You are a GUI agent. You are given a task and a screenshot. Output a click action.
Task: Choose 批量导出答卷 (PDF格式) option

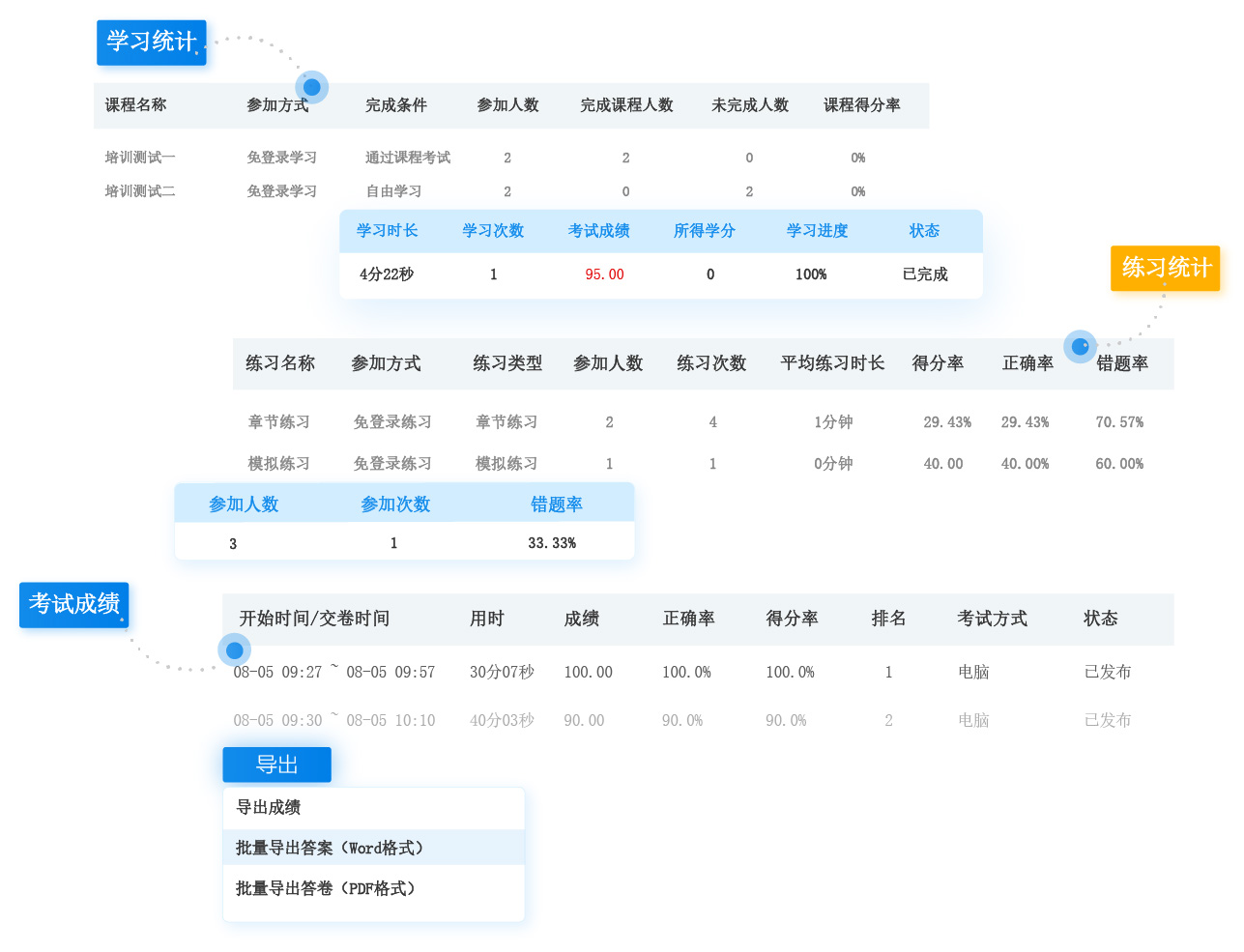[326, 888]
